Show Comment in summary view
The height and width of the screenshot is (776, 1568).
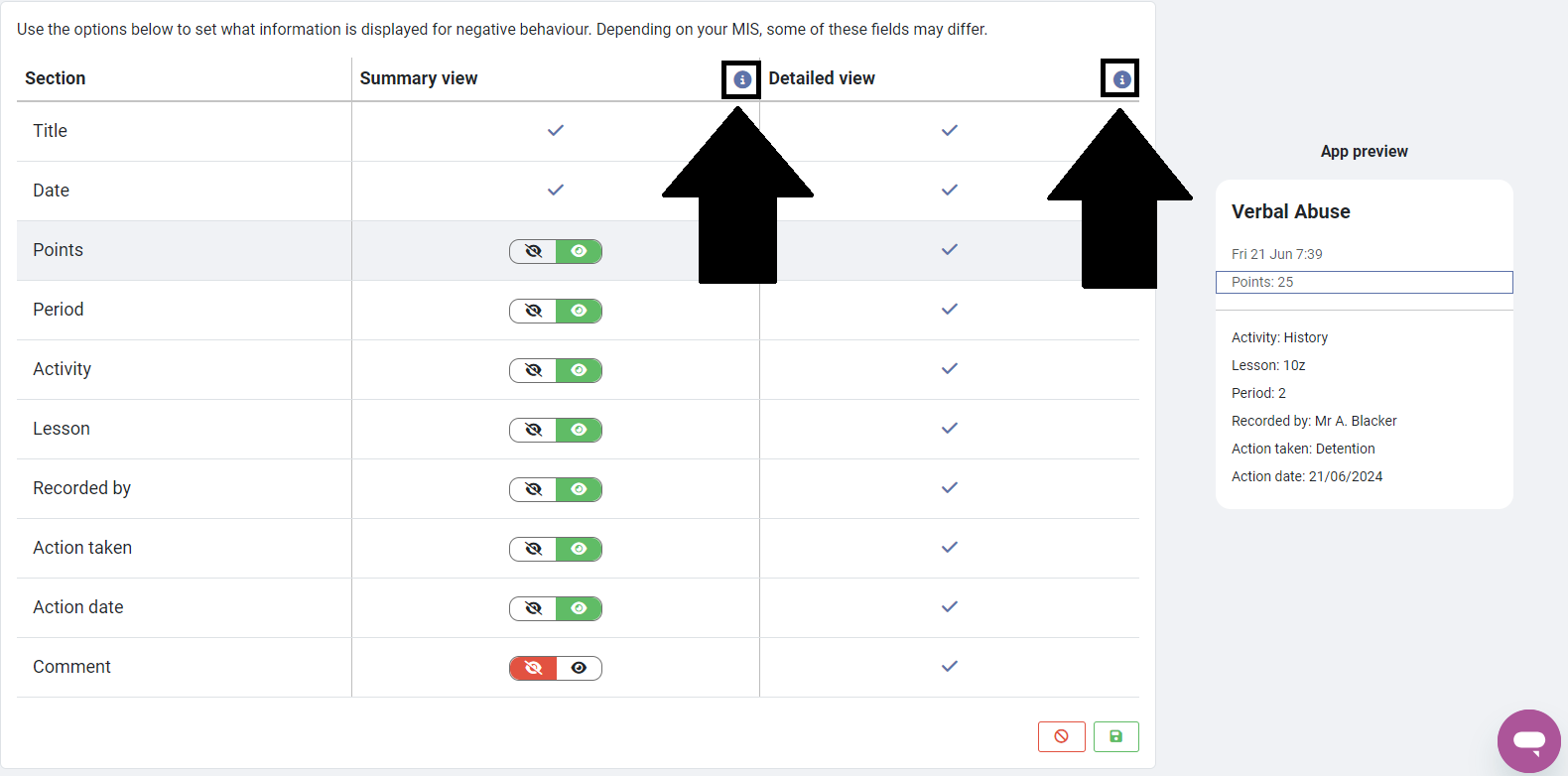click(x=579, y=668)
